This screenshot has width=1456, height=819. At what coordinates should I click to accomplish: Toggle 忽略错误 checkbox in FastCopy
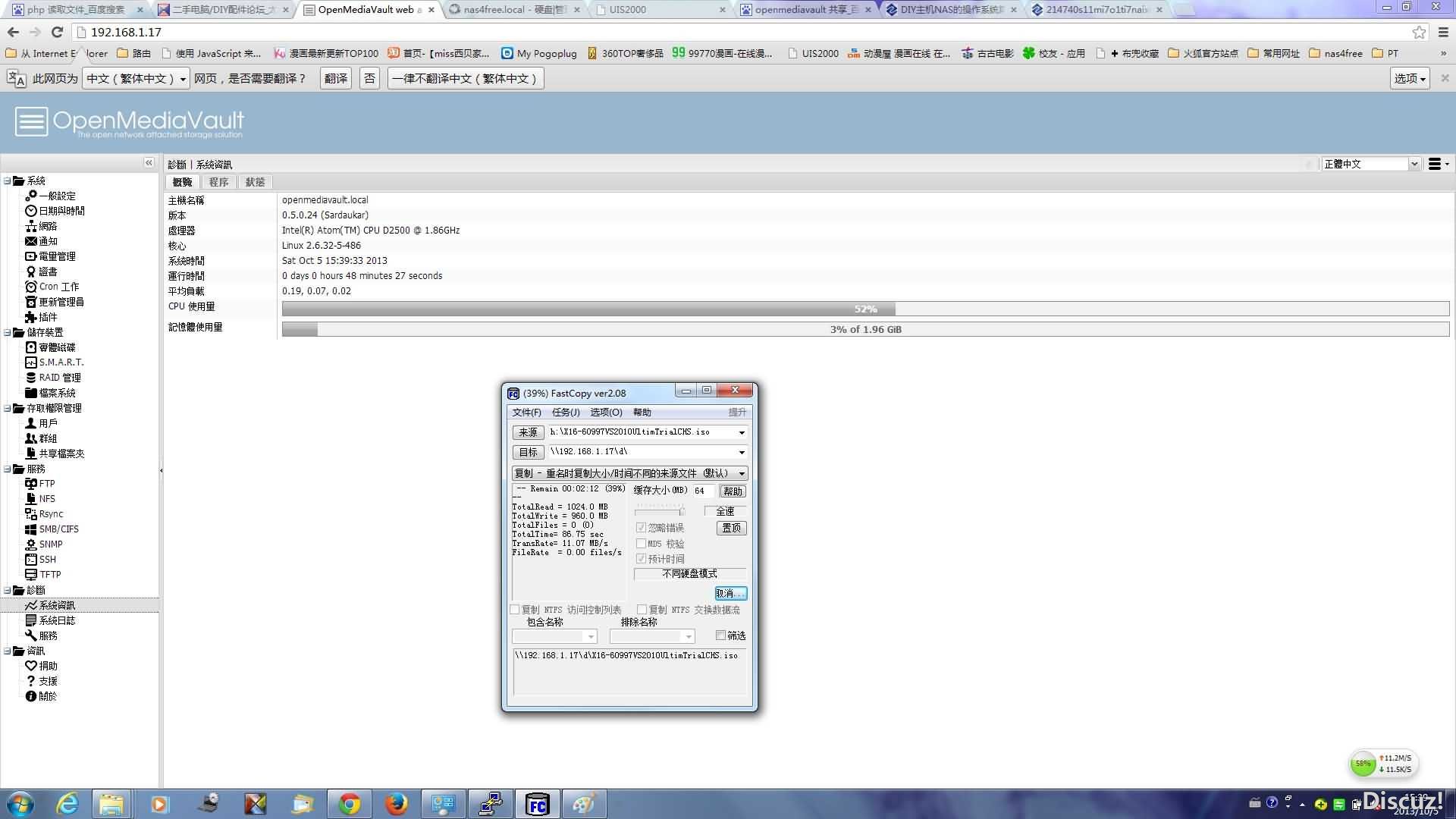tap(641, 528)
